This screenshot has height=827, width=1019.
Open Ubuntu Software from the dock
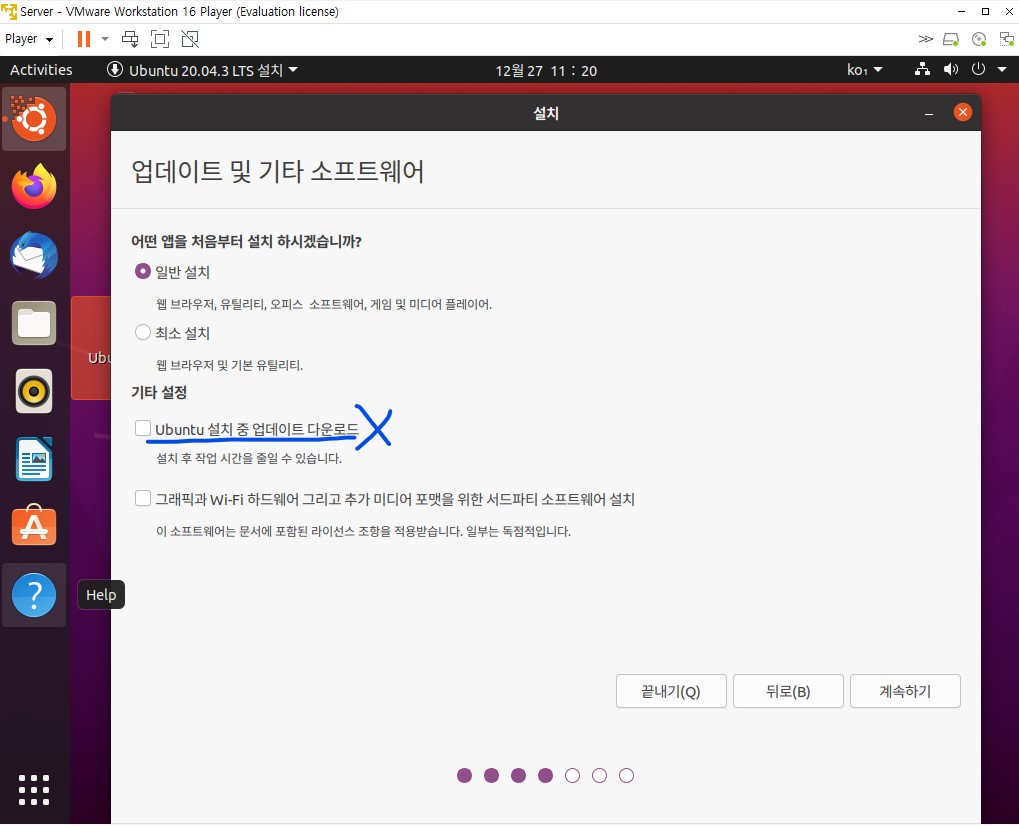click(x=34, y=526)
